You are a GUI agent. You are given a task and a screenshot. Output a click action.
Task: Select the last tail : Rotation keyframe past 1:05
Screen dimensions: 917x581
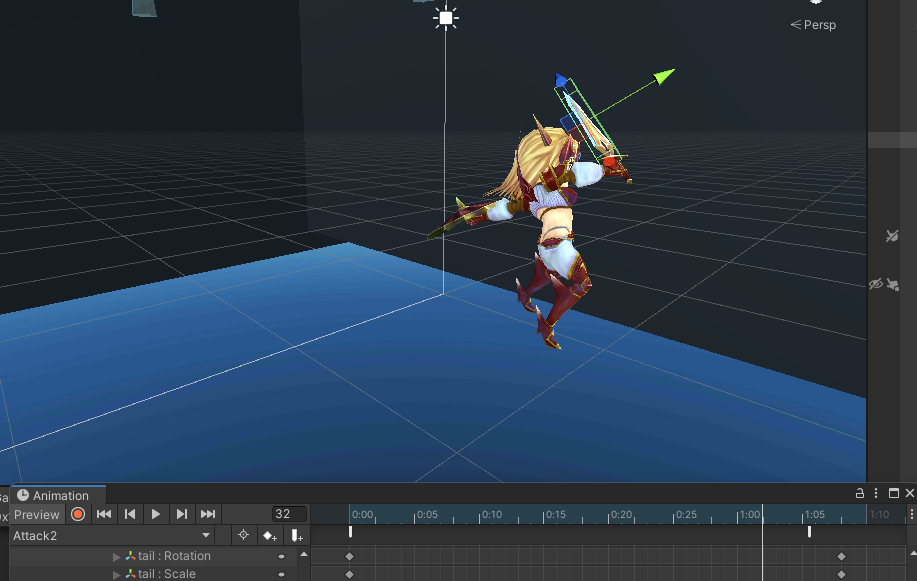(x=842, y=556)
